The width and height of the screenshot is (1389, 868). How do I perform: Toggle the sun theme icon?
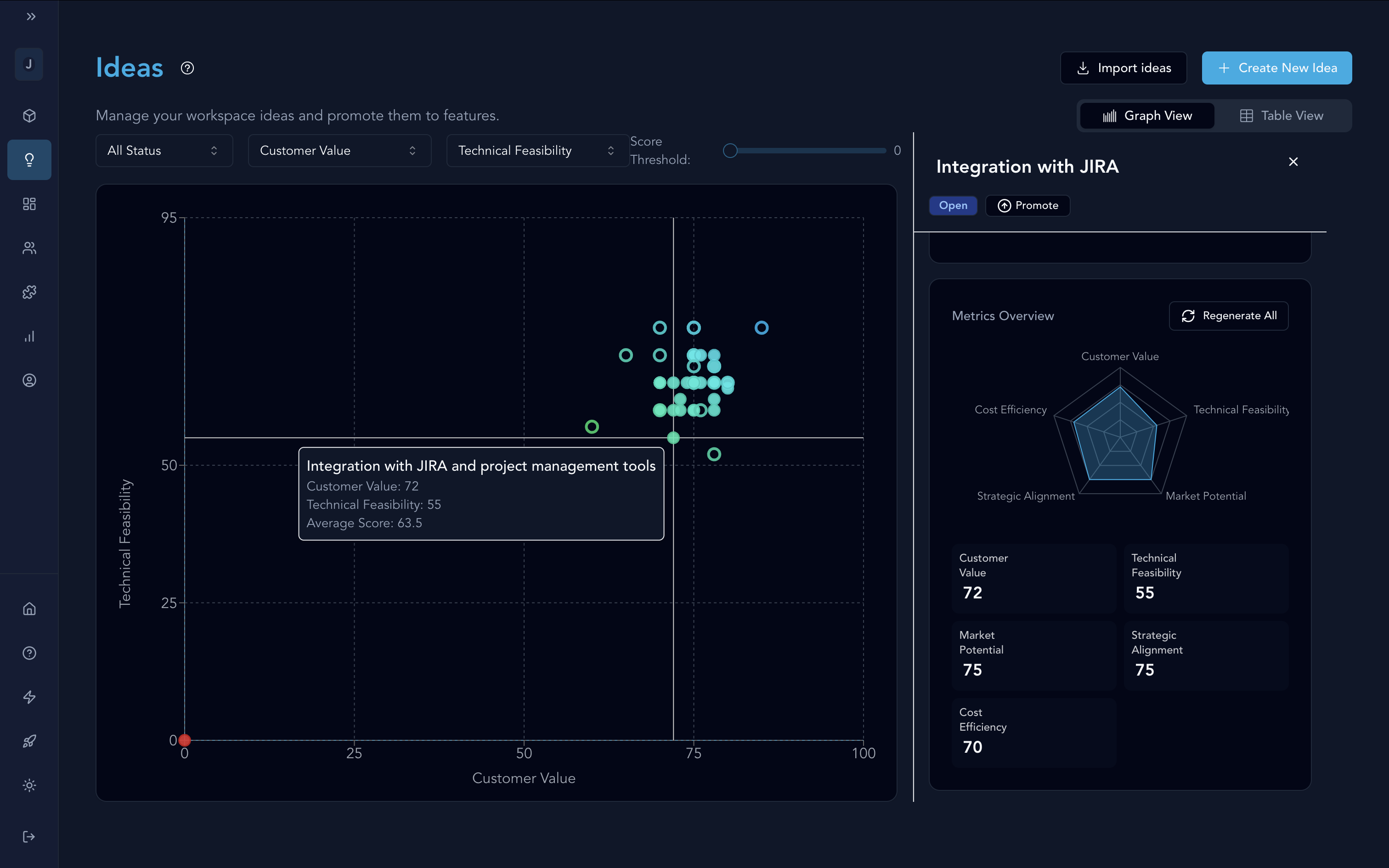pyautogui.click(x=29, y=785)
